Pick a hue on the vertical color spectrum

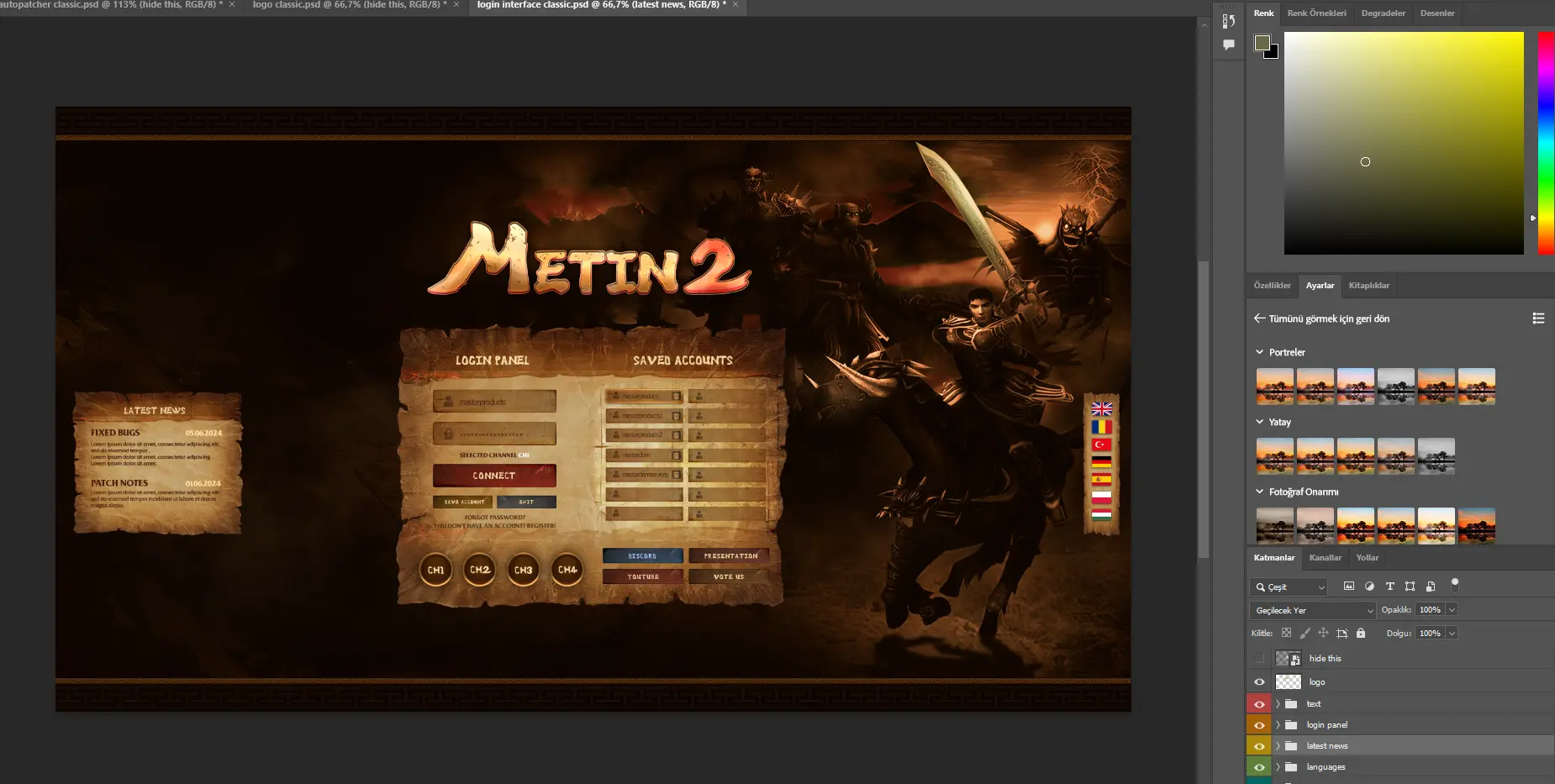click(x=1545, y=143)
